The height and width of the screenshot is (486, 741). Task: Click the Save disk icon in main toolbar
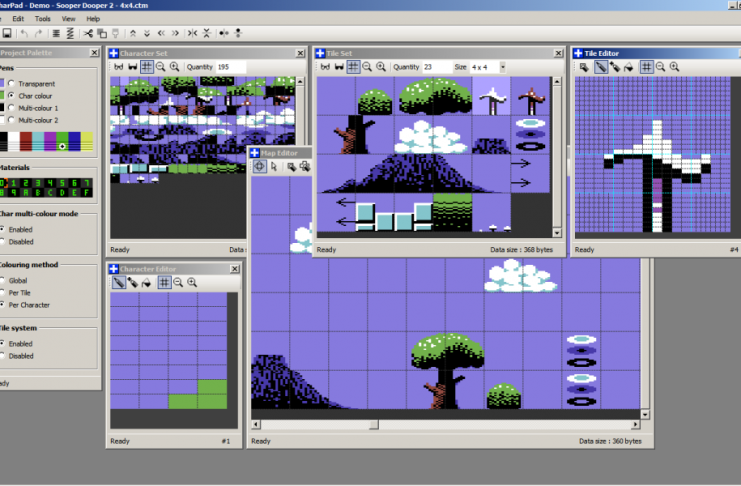(7, 33)
